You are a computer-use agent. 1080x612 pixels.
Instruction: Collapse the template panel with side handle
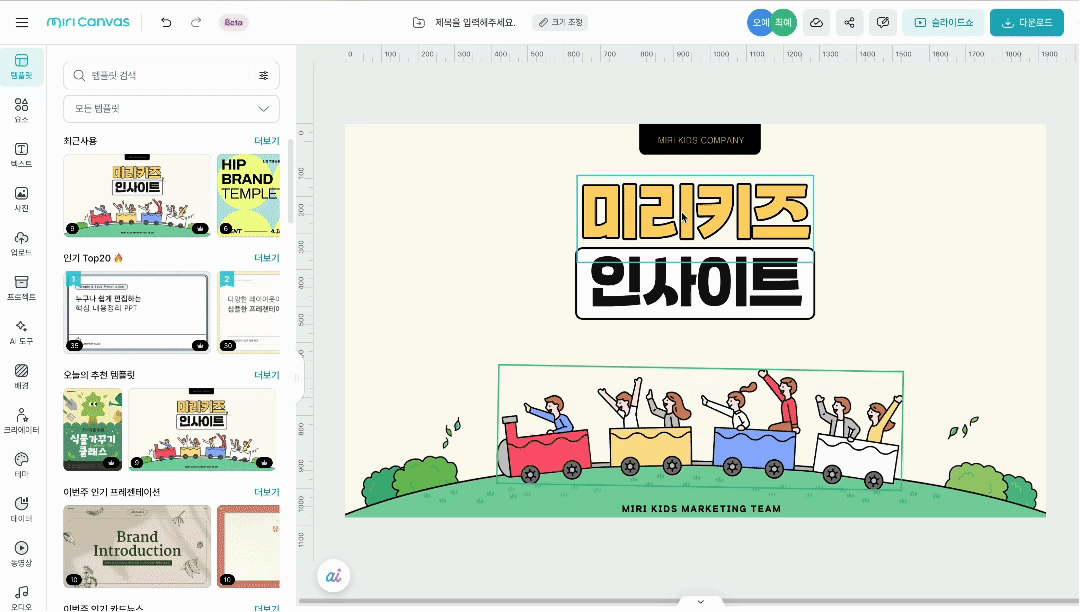(298, 377)
